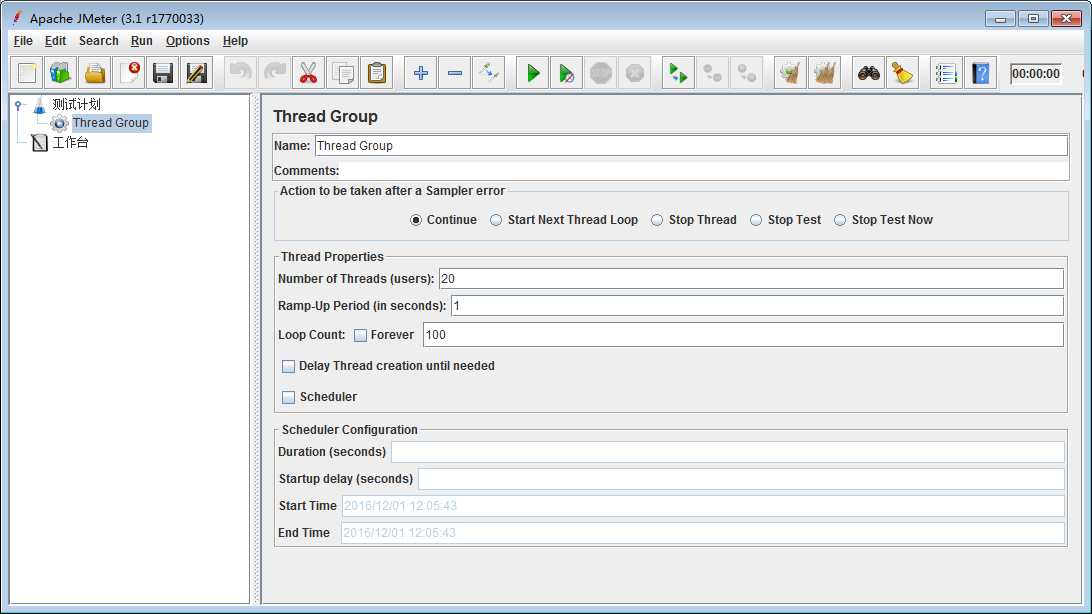Image resolution: width=1092 pixels, height=614 pixels.
Task: Click Remote Shutdown All icon
Action: click(x=747, y=73)
